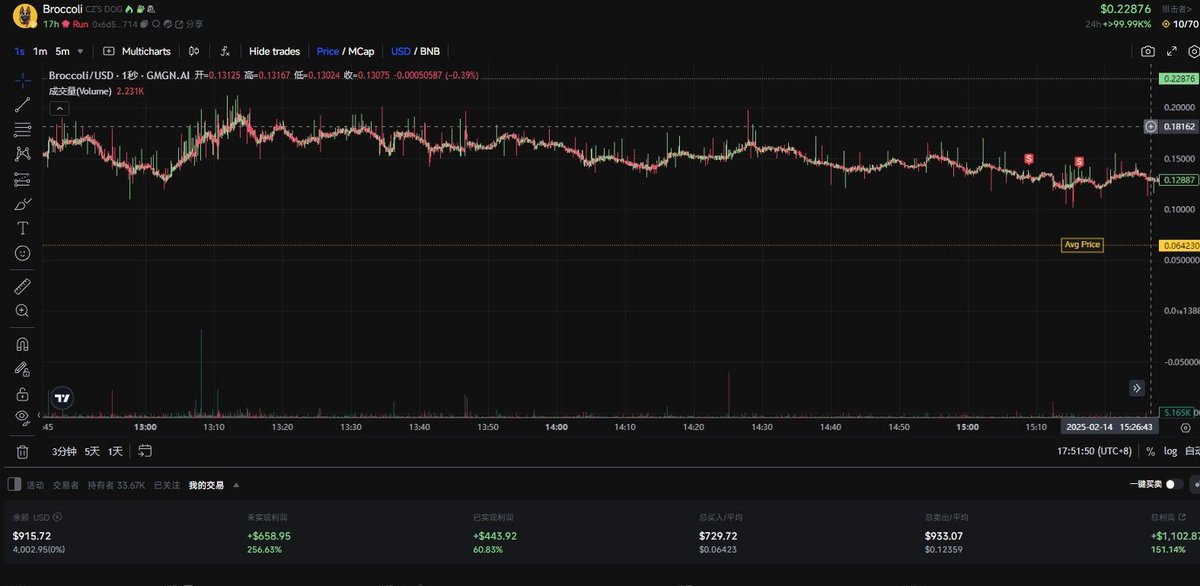The height and width of the screenshot is (586, 1200).
Task: Switch chart to Price display
Action: (327, 51)
